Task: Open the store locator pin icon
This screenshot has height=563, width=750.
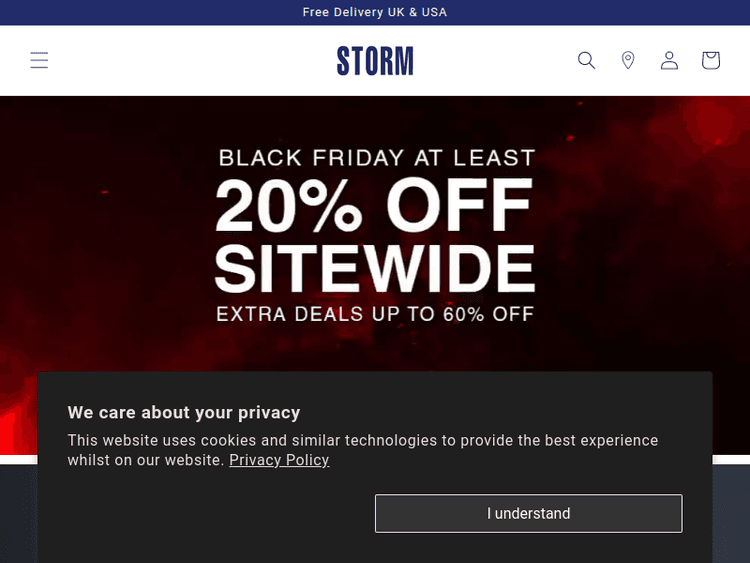Action: (628, 60)
